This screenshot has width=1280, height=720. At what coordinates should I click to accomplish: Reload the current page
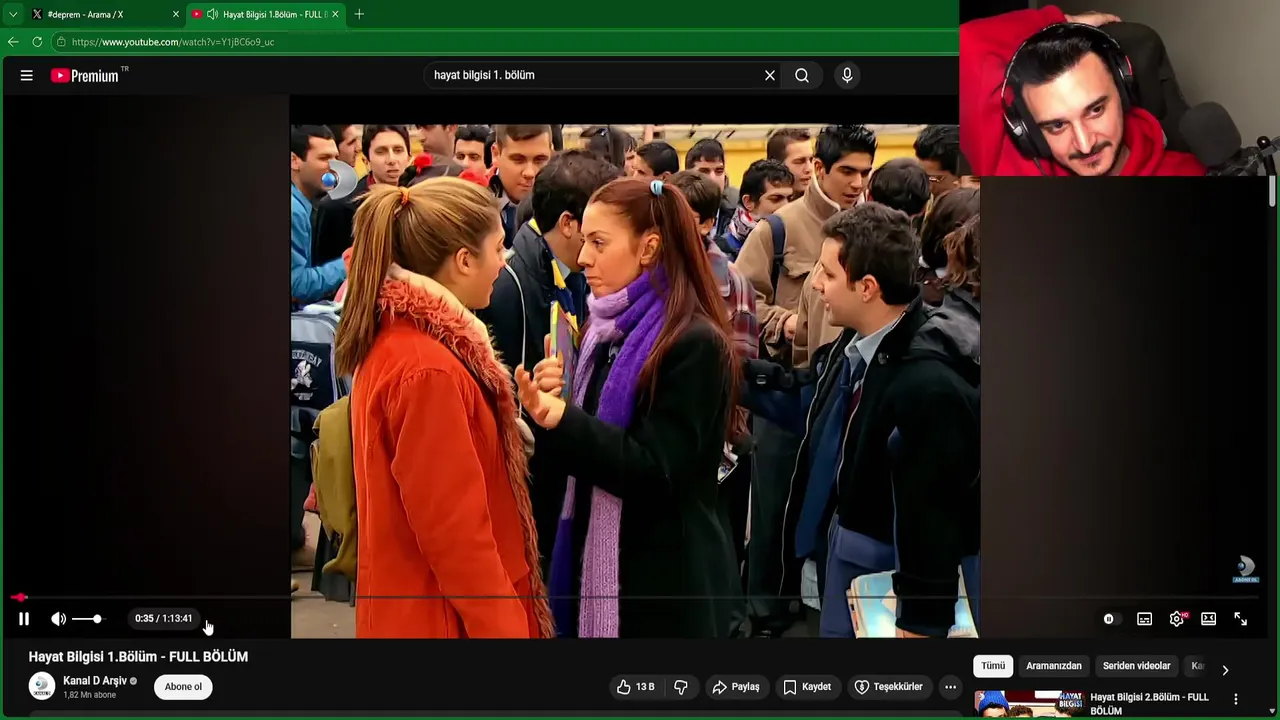coord(37,42)
